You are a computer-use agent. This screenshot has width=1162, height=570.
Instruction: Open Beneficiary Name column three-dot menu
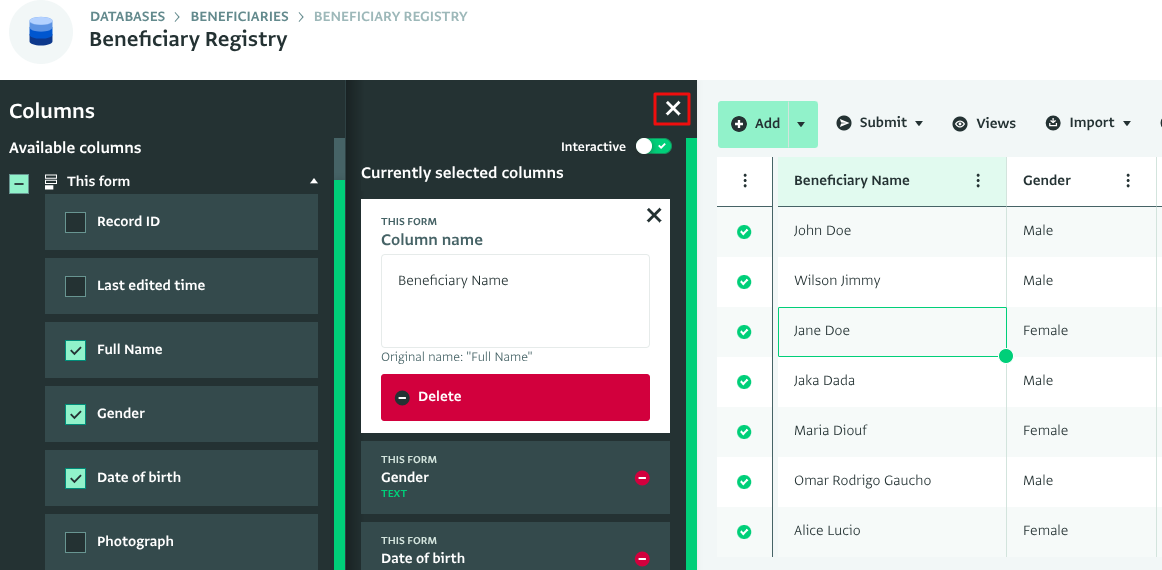tap(978, 181)
